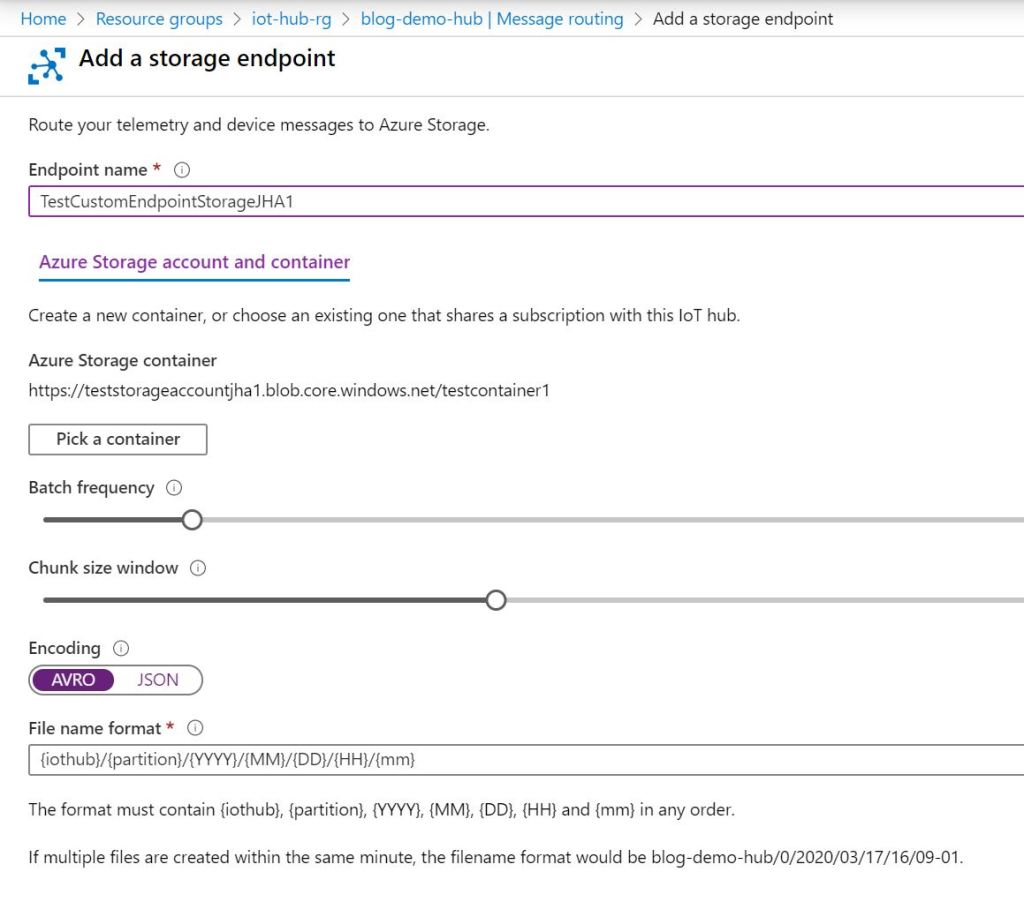This screenshot has height=917, width=1024.
Task: Select the Add a storage endpoint breadcrumb
Action: coord(743,18)
